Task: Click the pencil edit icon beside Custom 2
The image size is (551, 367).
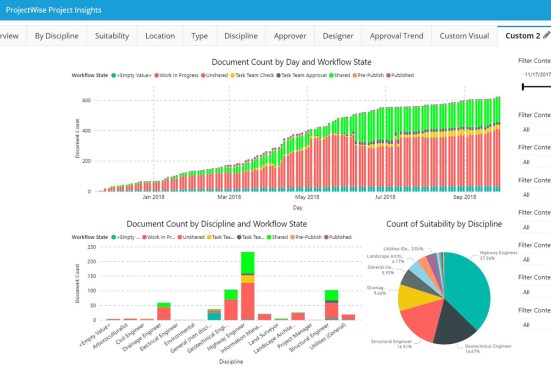Action: (546, 35)
